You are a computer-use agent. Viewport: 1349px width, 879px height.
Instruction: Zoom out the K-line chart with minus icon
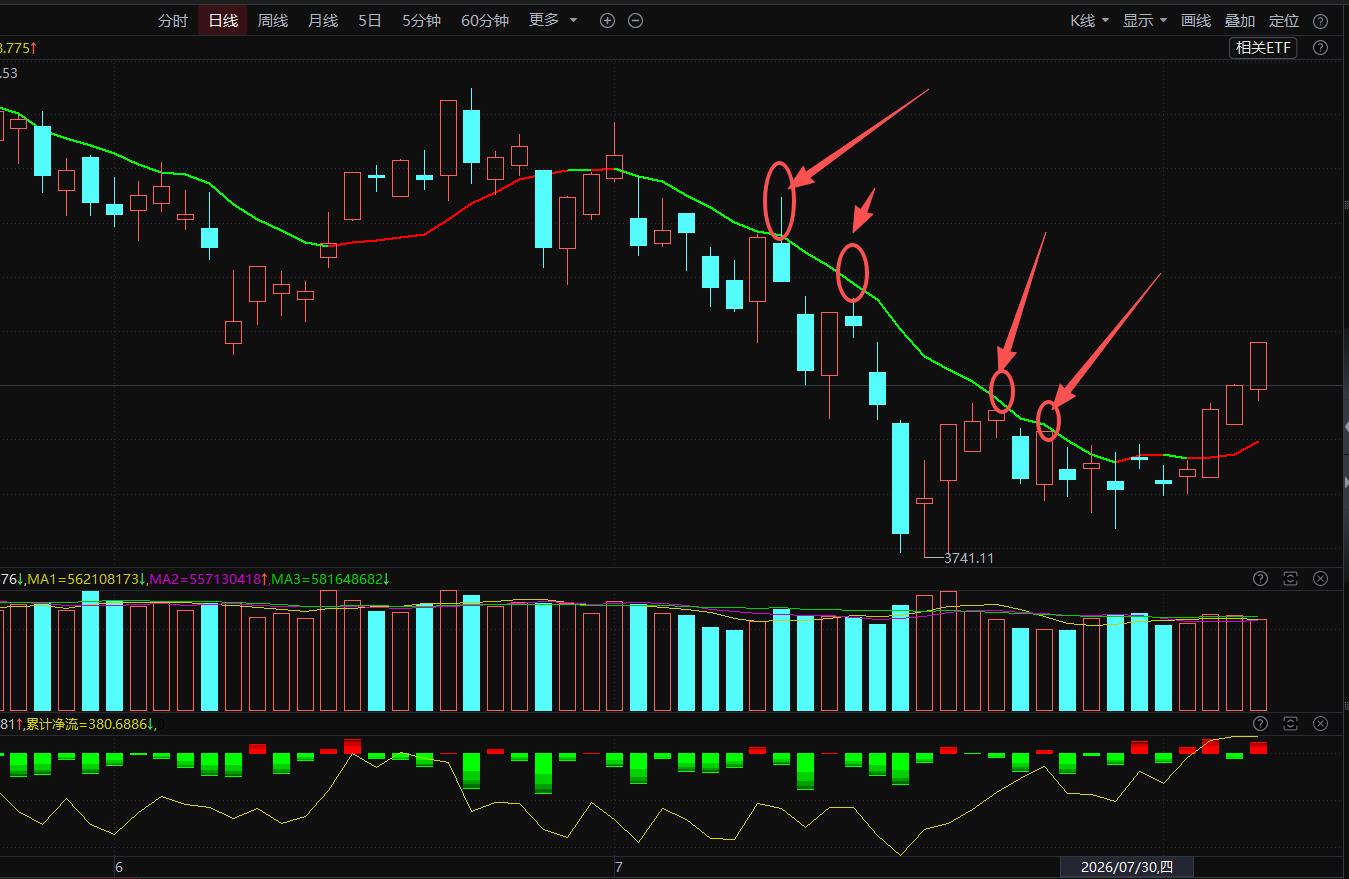pyautogui.click(x=635, y=21)
